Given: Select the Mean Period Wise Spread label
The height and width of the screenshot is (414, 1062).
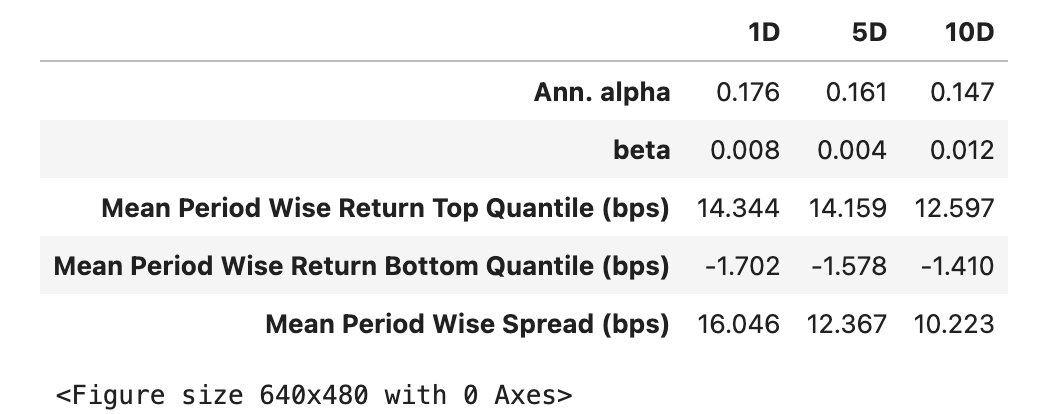Looking at the screenshot, I should [x=467, y=324].
